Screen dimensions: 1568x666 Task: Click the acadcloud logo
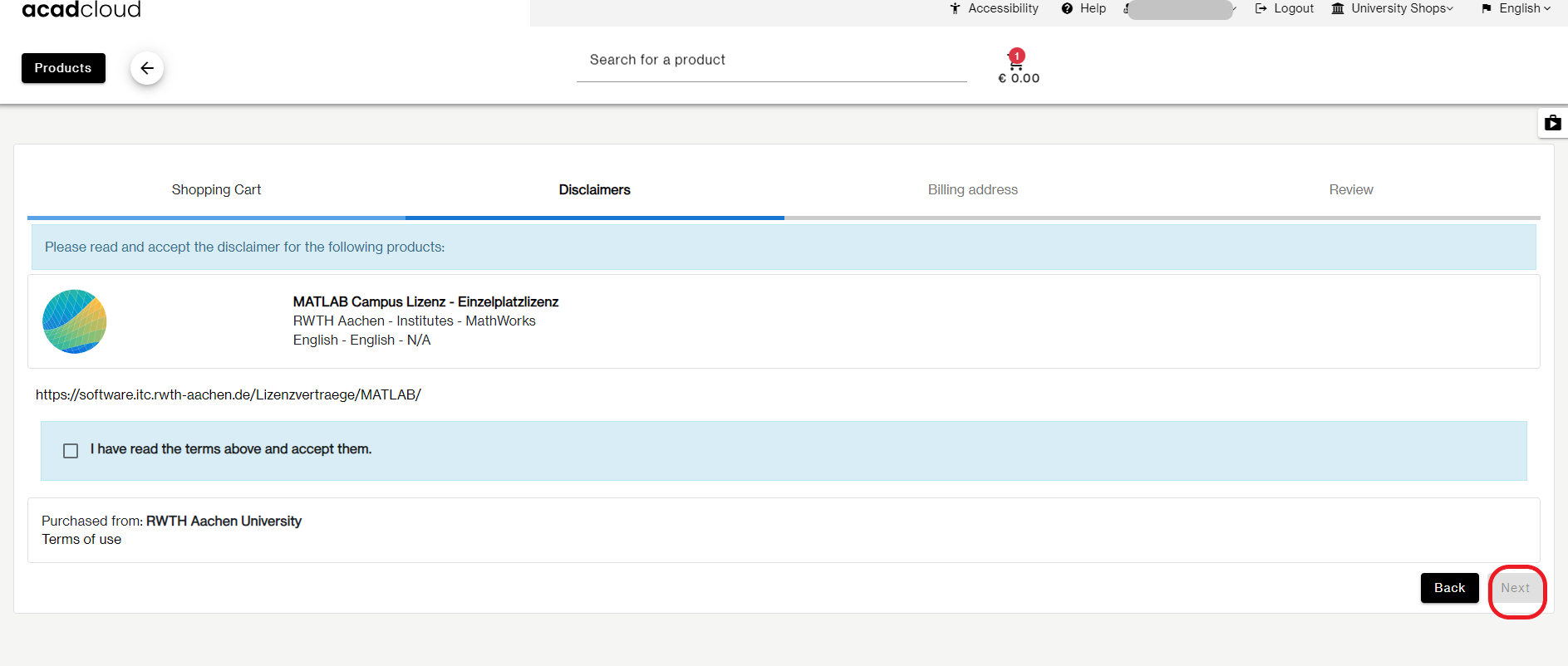pos(81,10)
